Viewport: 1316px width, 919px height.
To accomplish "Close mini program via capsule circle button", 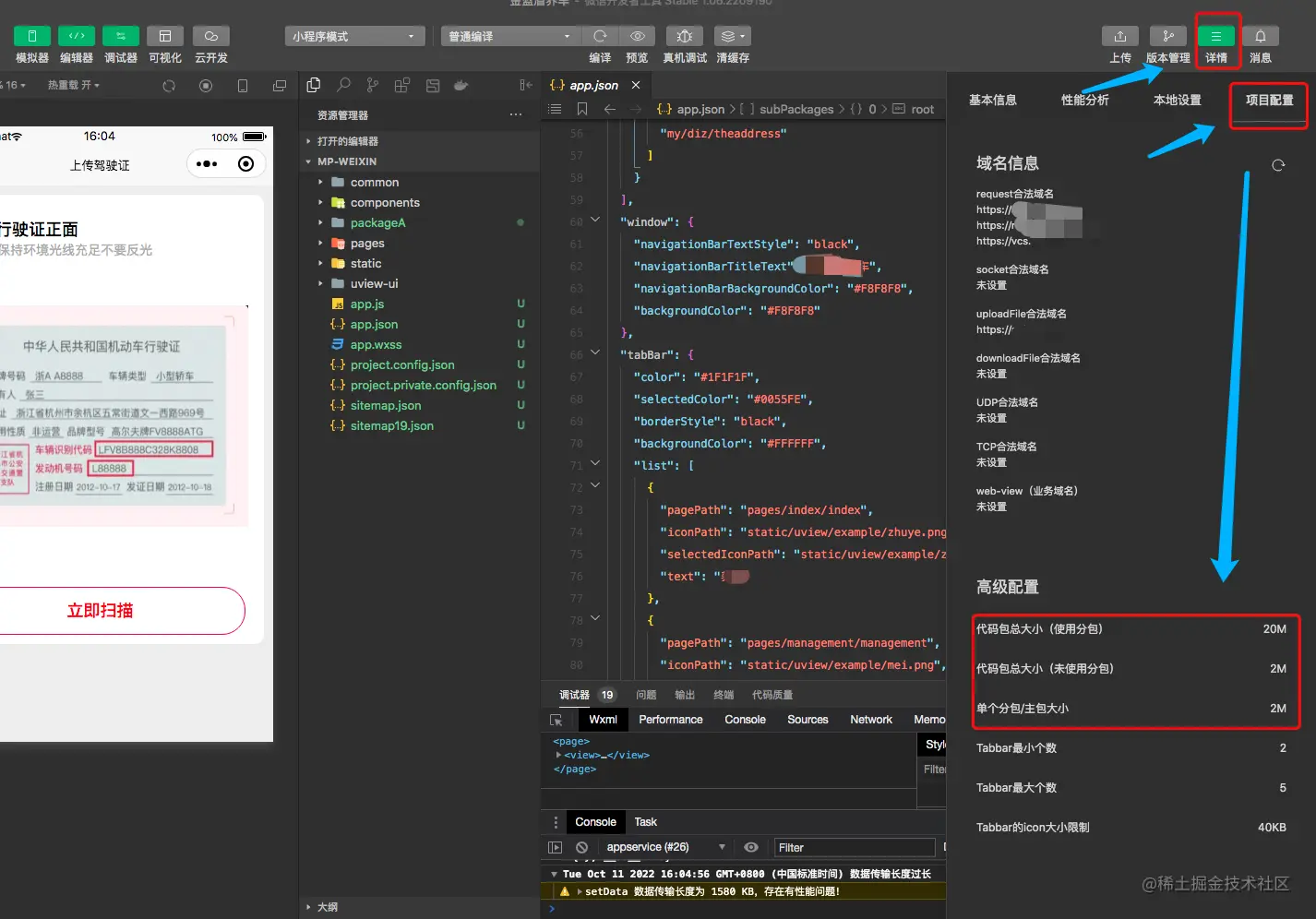I will pos(245,164).
